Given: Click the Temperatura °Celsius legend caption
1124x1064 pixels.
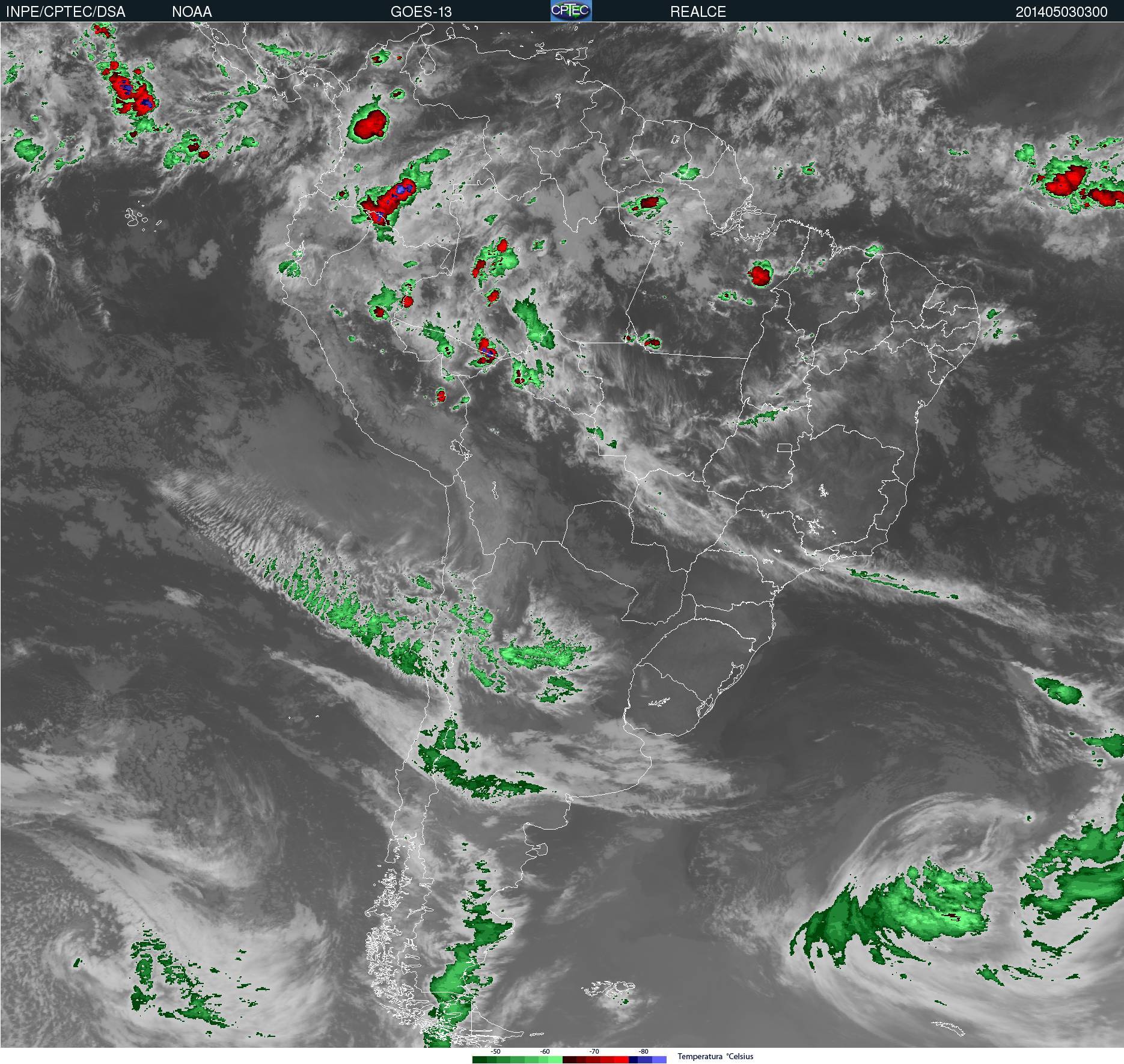Looking at the screenshot, I should point(715,1056).
